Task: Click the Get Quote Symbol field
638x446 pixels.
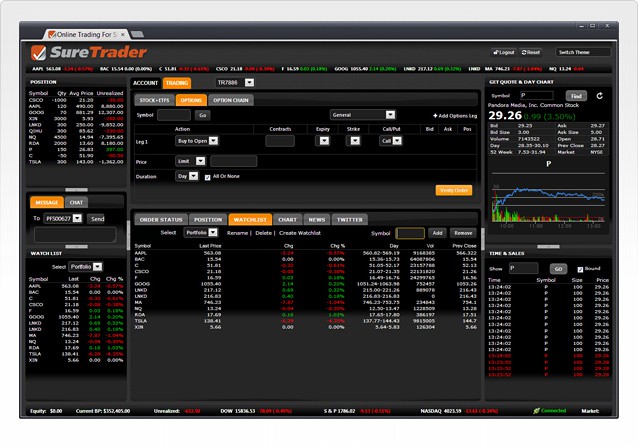Action: coord(537,96)
